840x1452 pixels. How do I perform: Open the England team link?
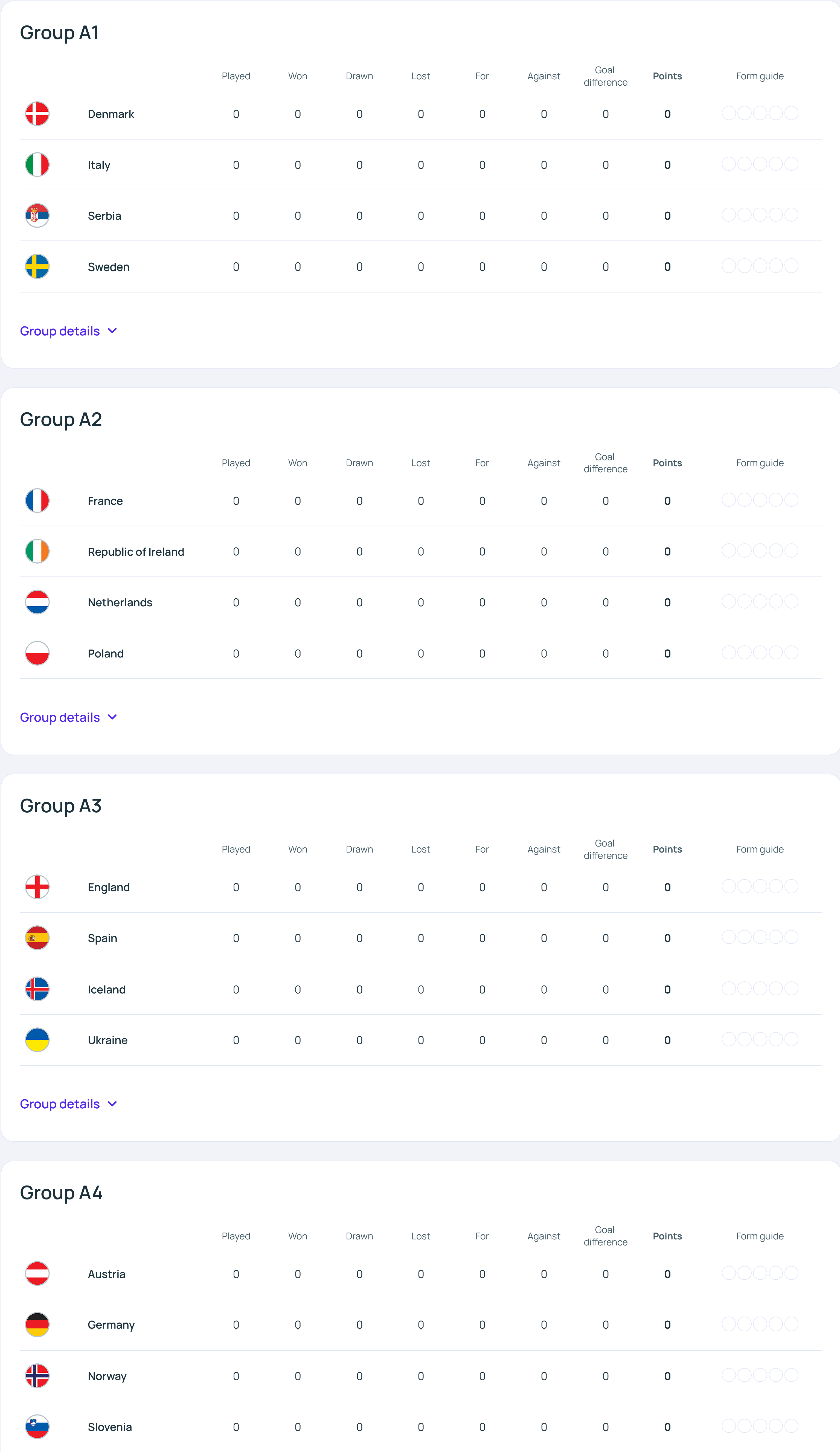tap(108, 887)
